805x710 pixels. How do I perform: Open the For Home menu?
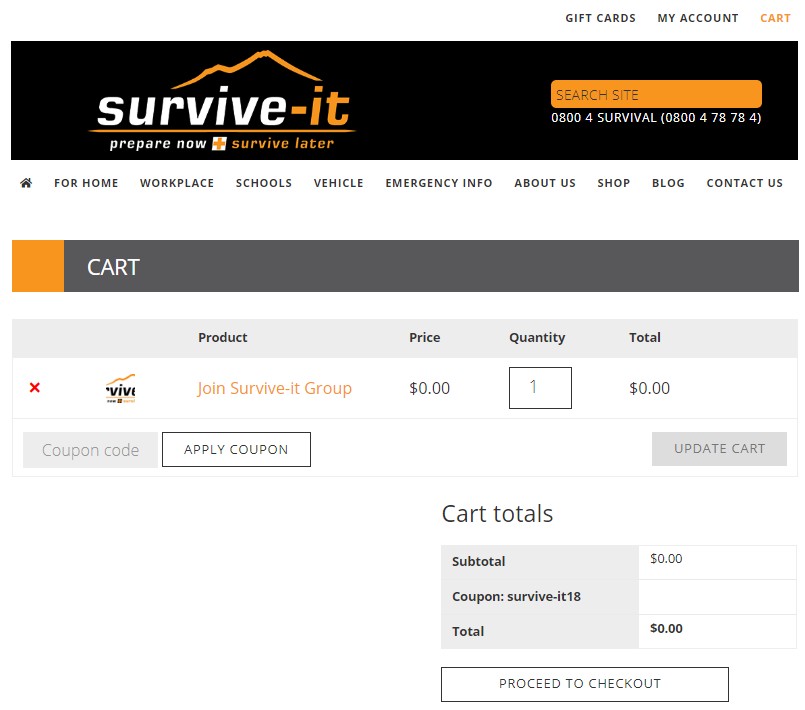pyautogui.click(x=86, y=183)
